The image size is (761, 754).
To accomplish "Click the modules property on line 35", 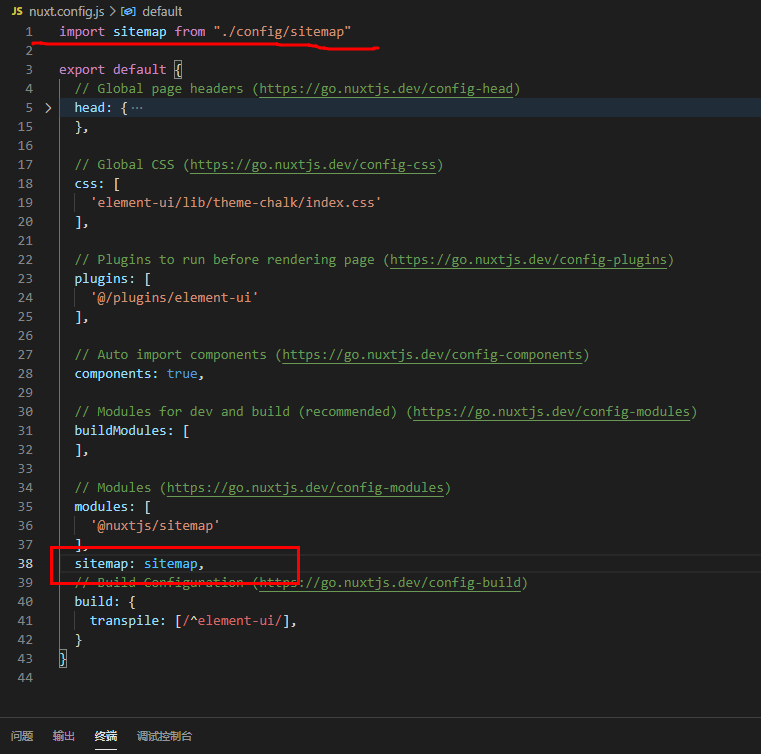I will (101, 507).
